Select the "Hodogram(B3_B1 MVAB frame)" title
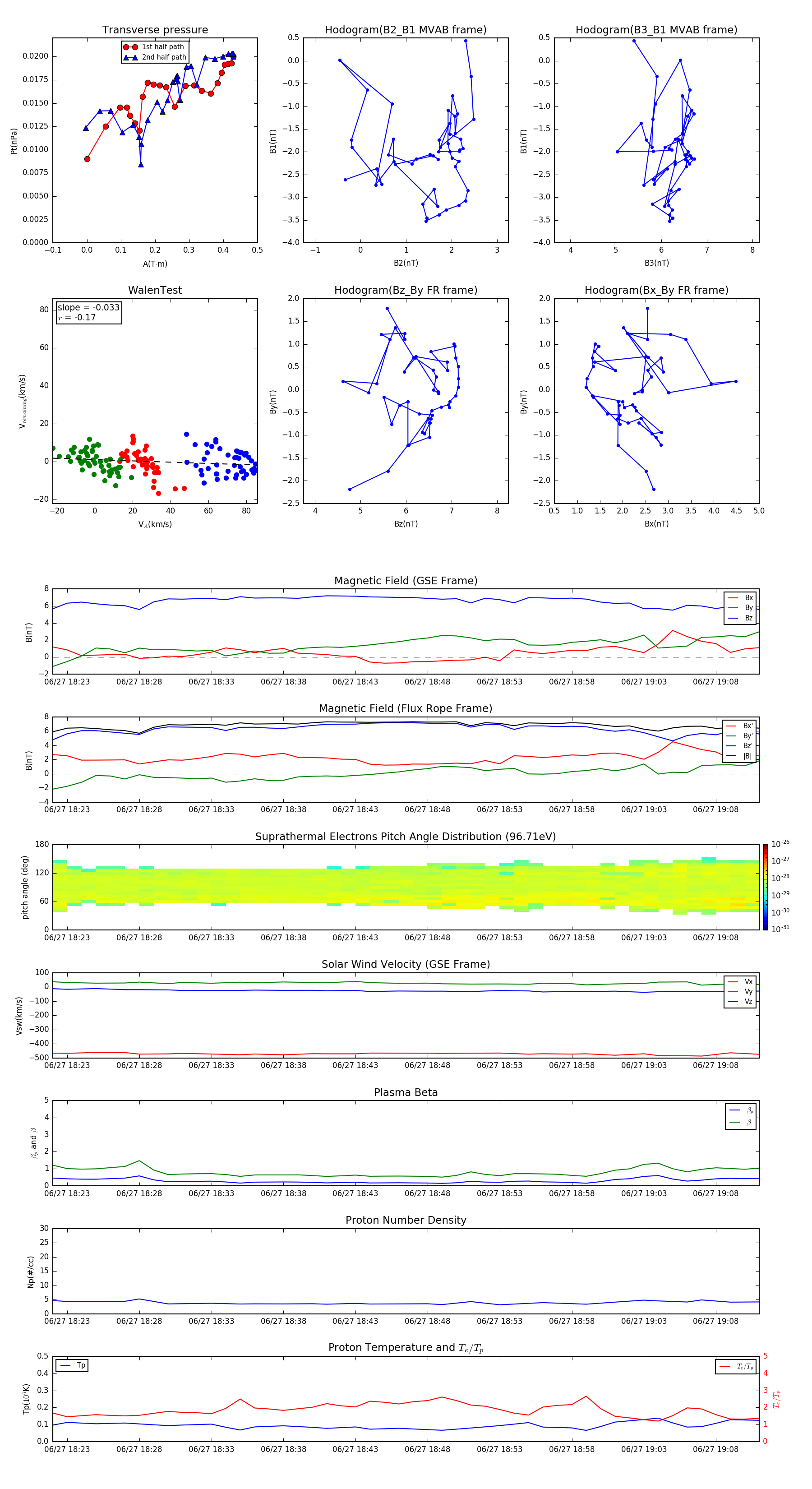Screen dimensions: 812x1489 pyautogui.click(x=656, y=30)
